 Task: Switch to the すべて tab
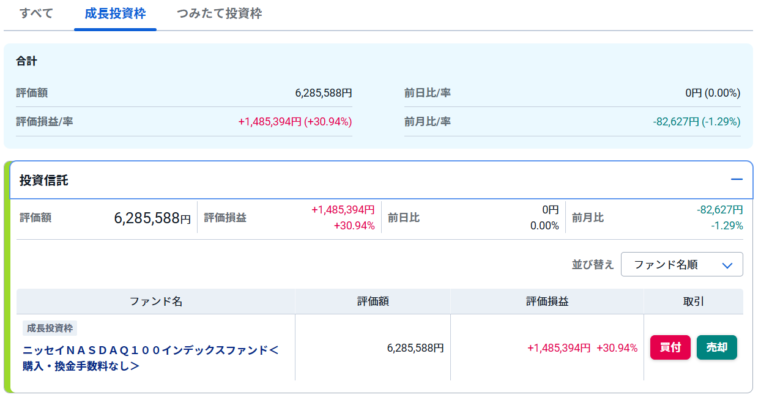tap(36, 14)
